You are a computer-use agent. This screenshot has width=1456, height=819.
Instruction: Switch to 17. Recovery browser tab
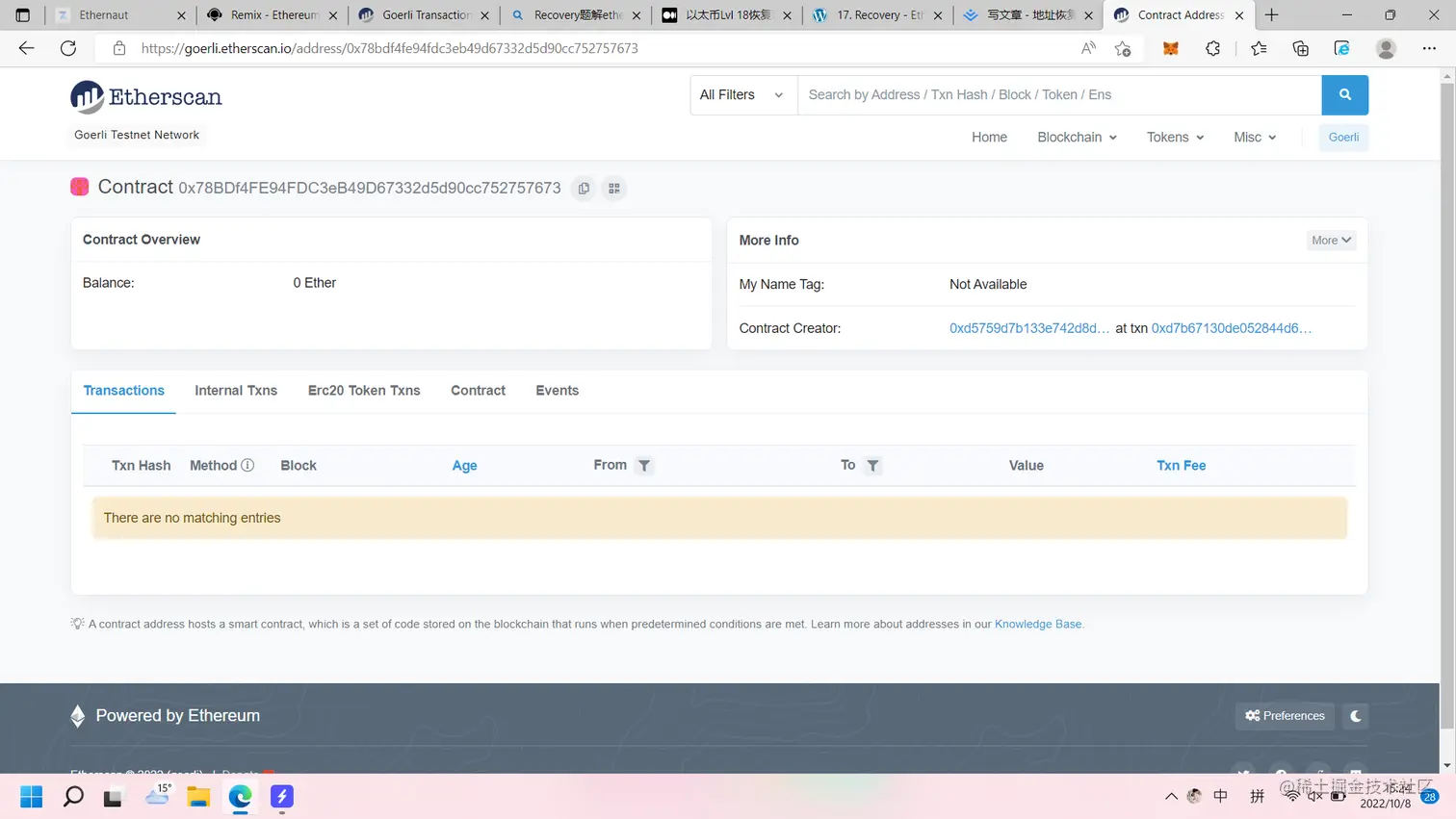pos(876,15)
